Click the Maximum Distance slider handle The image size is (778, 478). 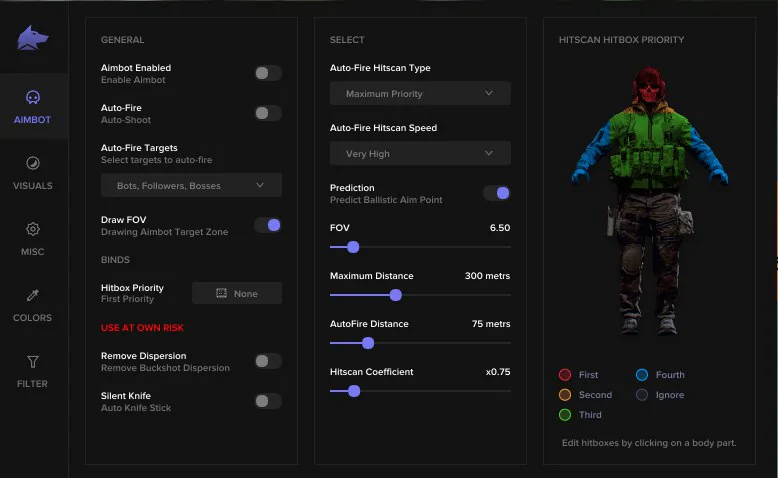(x=396, y=295)
